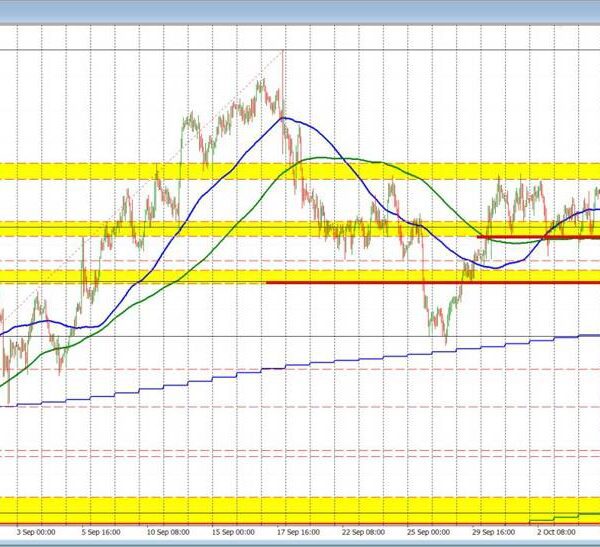The image size is (600, 547).
Task: Click the bottom yellow band above the time axis
Action: 300,507
